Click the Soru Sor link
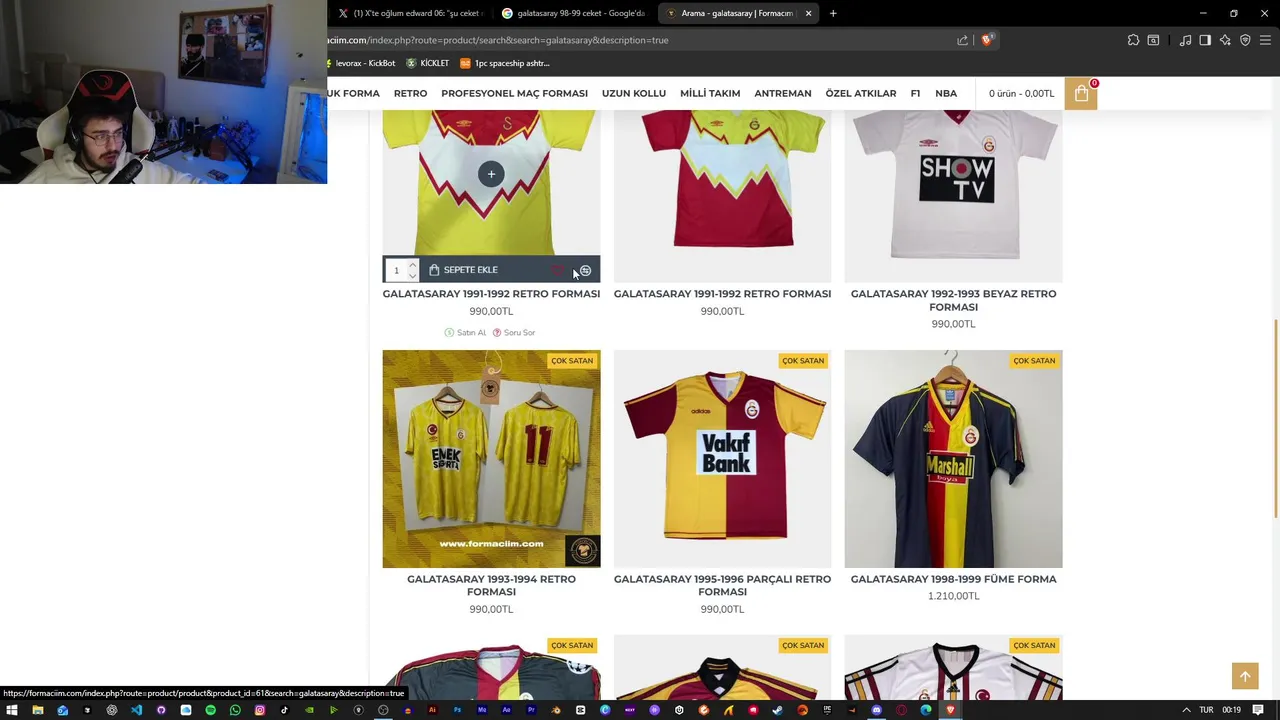 pyautogui.click(x=514, y=332)
